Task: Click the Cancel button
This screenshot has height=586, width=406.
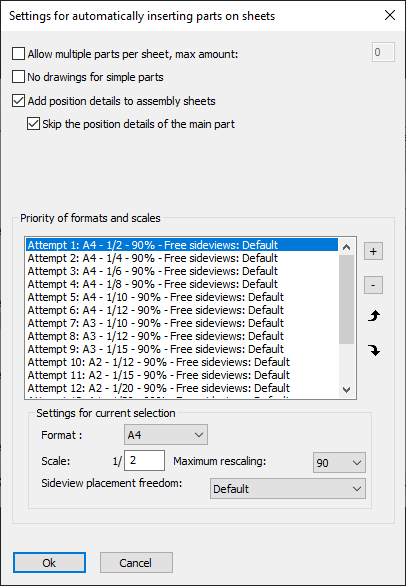Action: [x=136, y=562]
